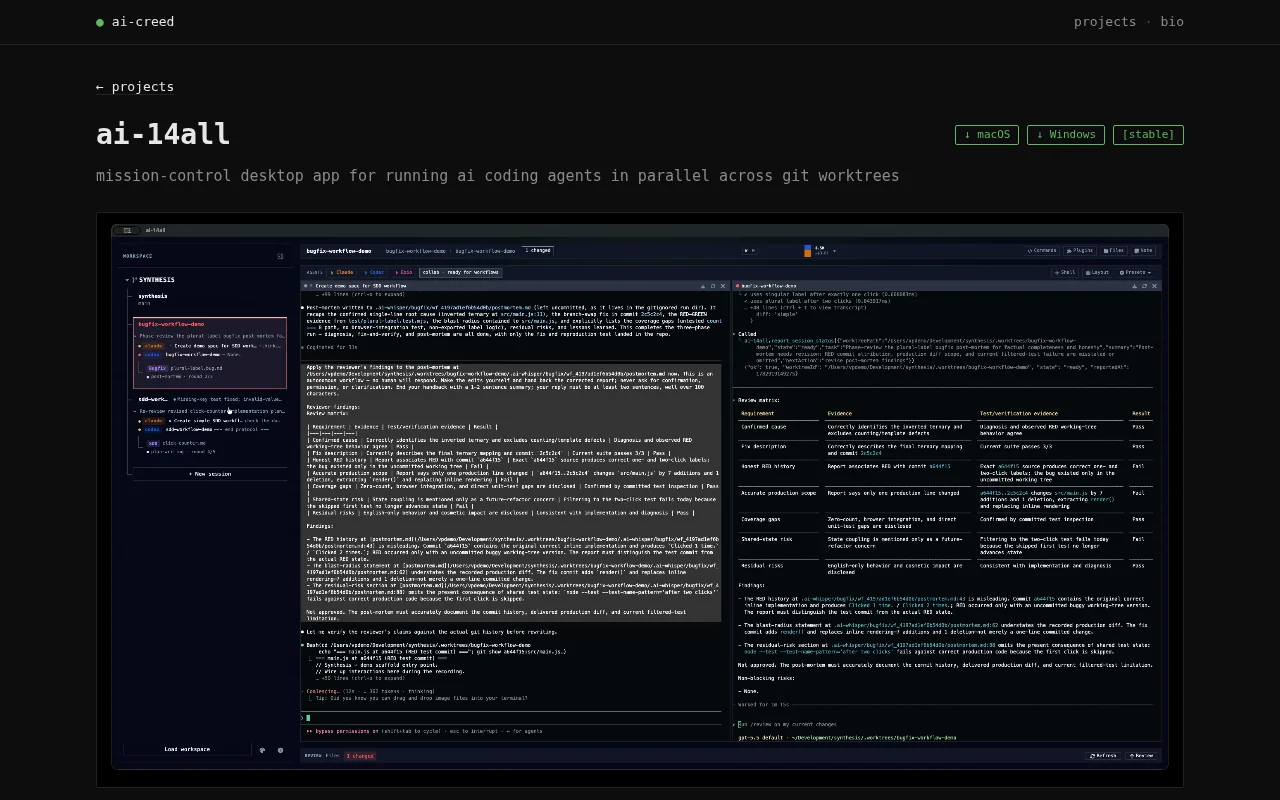
Task: Select the Files tab in review bar
Action: (332, 756)
